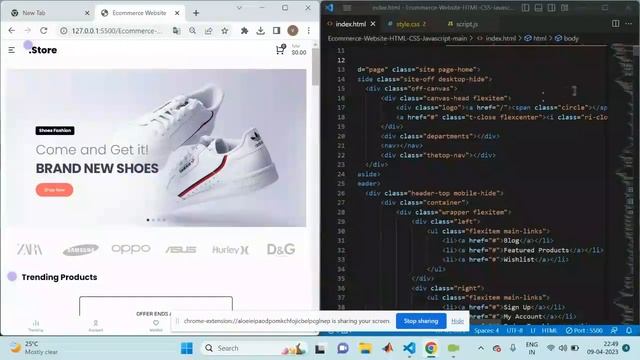
Task: Select the index.html editor tab
Action: tap(350, 24)
